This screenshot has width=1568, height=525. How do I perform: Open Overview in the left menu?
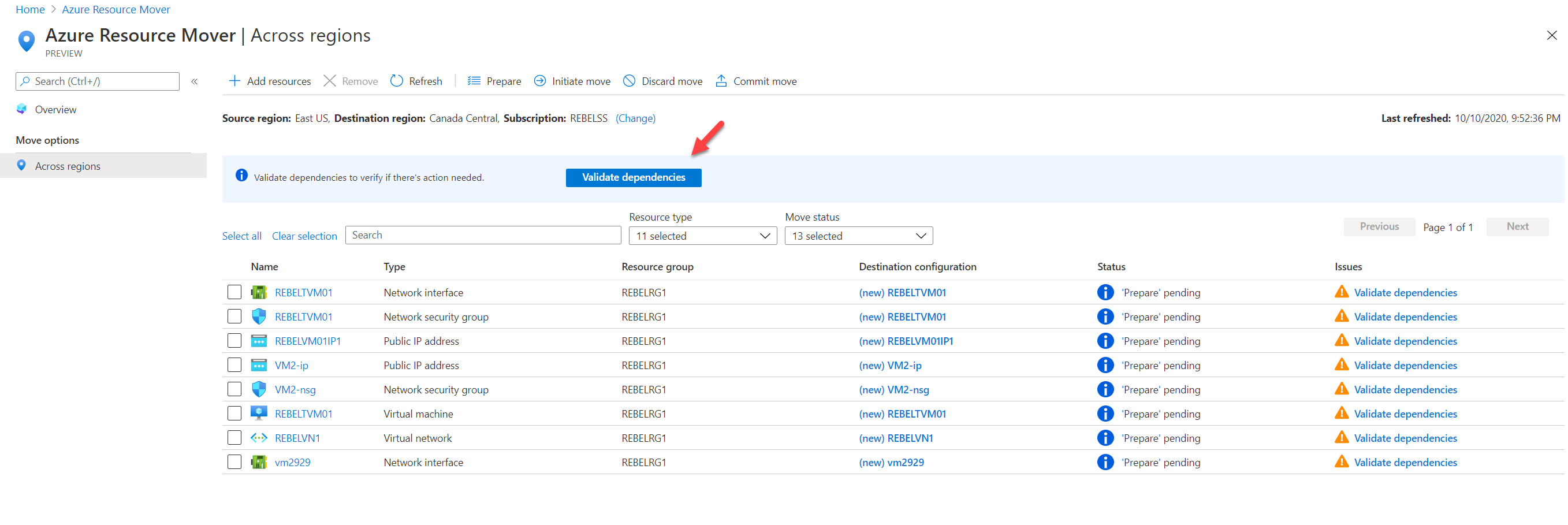point(55,110)
